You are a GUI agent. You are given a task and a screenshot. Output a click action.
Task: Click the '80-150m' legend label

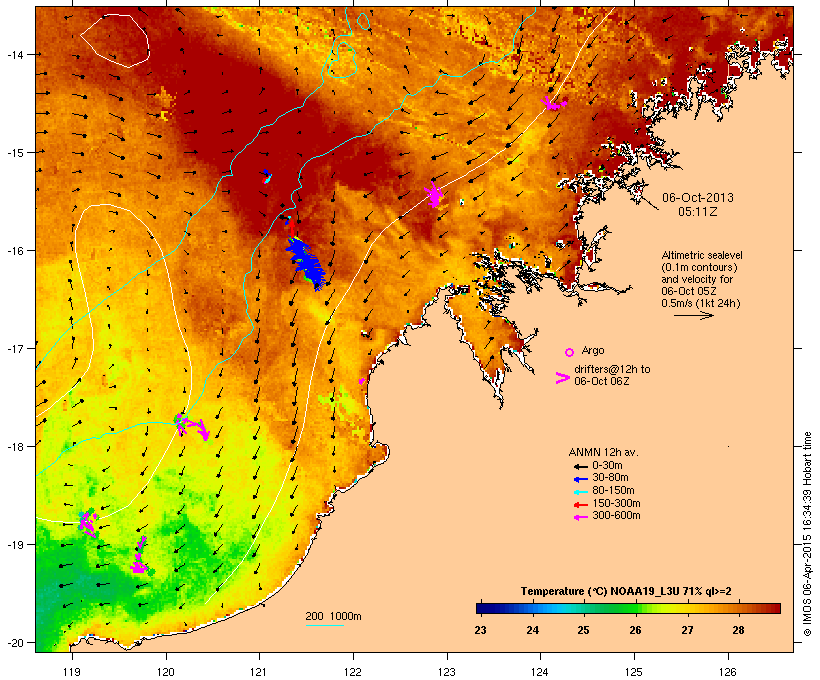pyautogui.click(x=613, y=491)
